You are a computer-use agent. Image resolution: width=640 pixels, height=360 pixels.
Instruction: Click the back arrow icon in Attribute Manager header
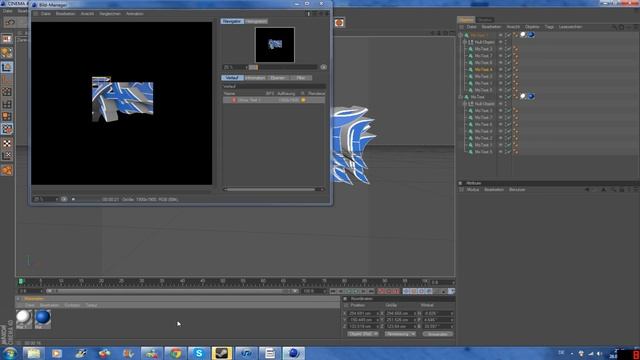pos(587,190)
